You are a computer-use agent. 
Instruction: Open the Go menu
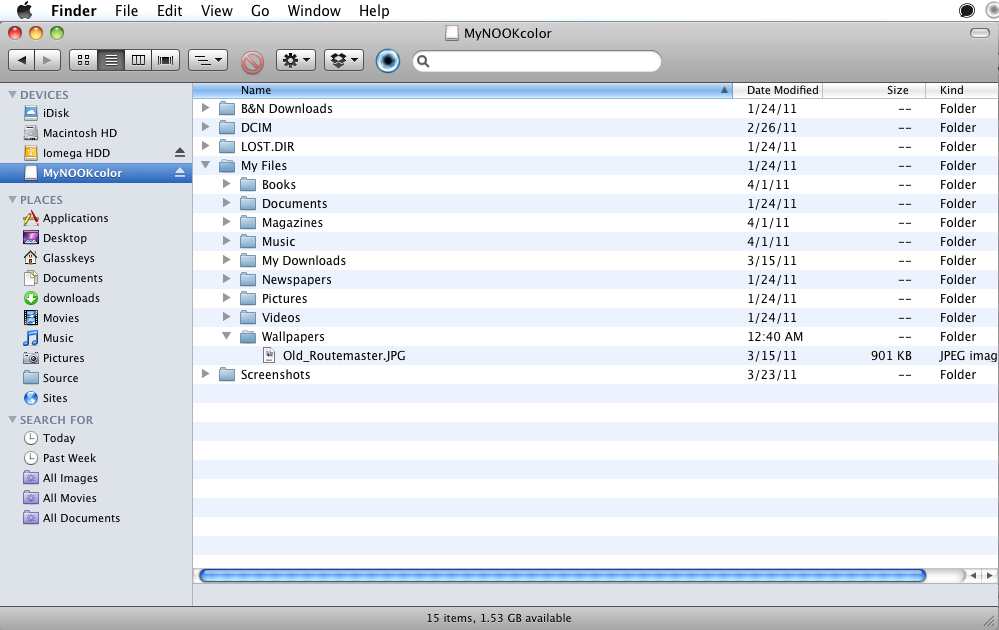(260, 11)
